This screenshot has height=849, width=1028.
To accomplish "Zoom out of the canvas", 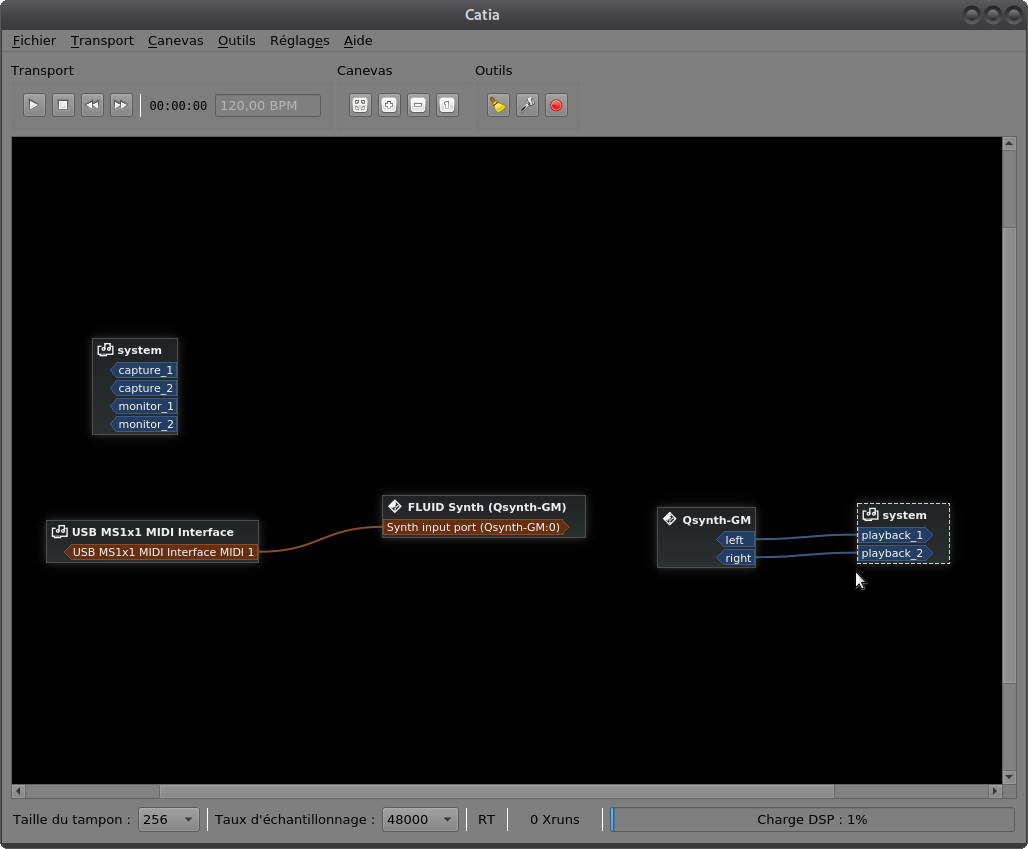I will (418, 105).
